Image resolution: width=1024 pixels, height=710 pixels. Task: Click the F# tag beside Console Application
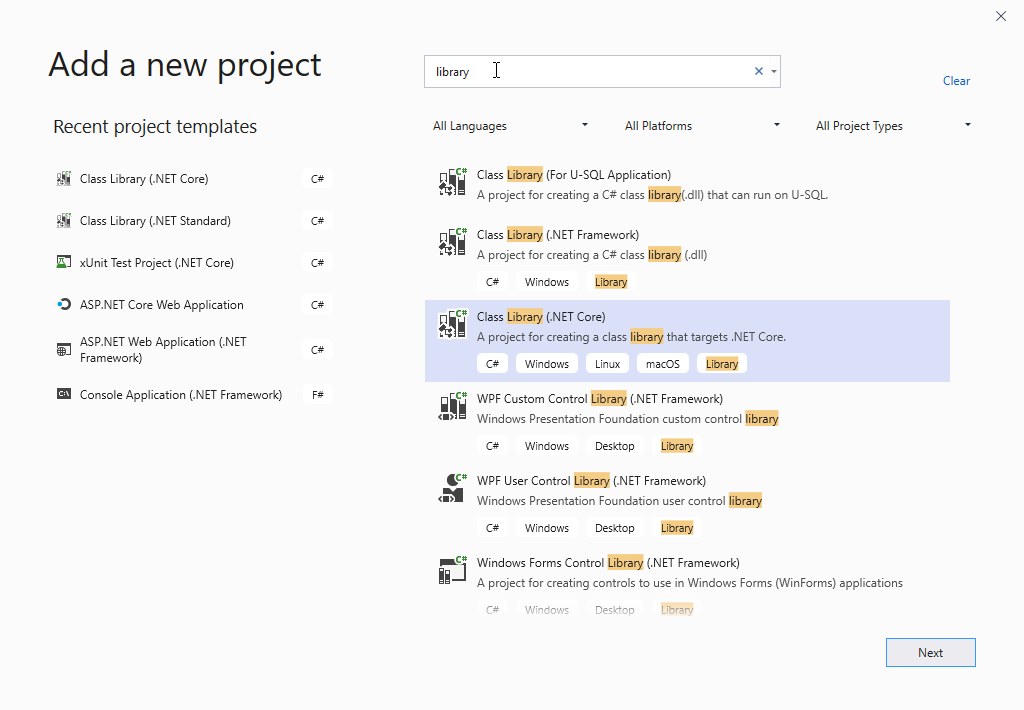pyautogui.click(x=317, y=395)
